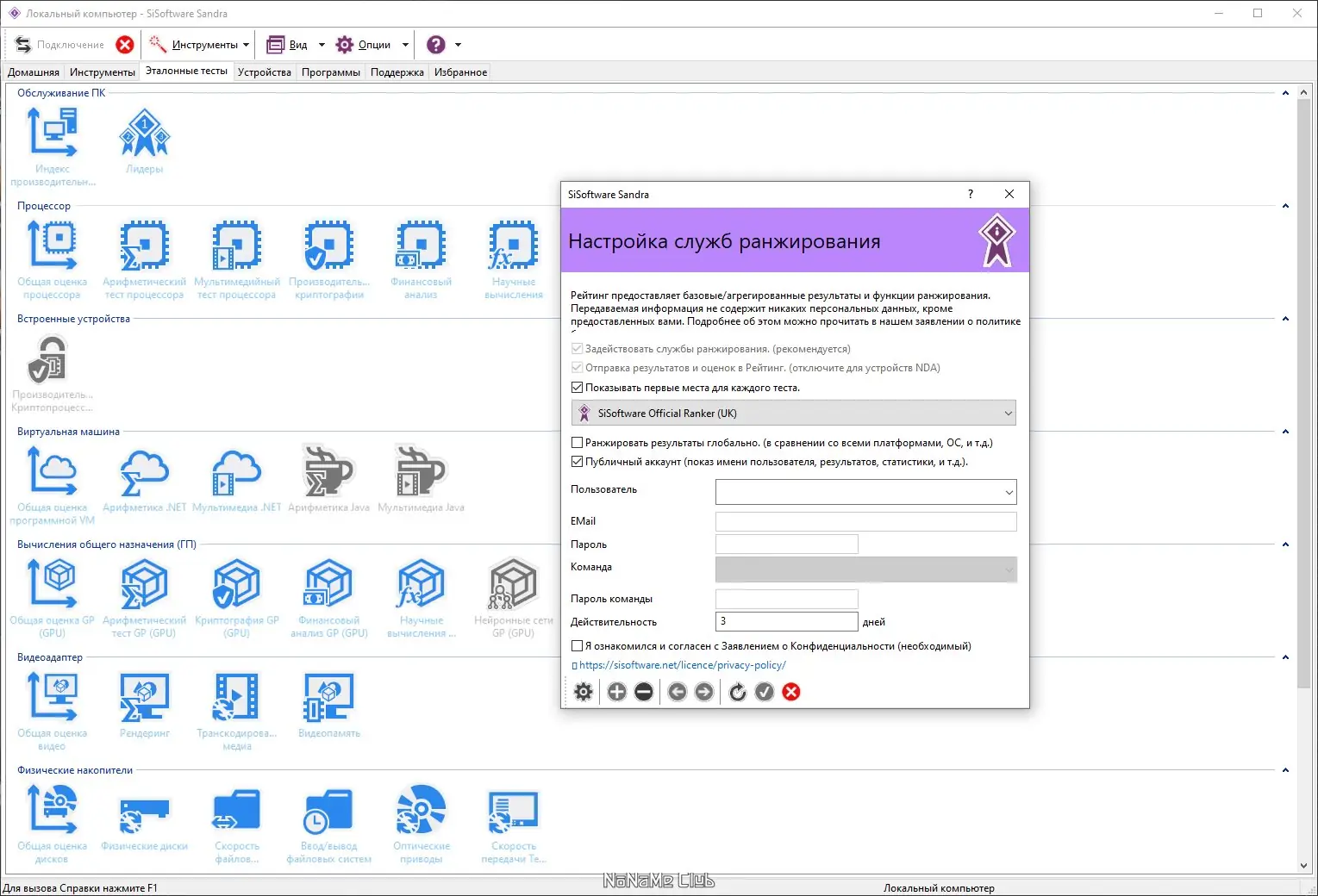The width and height of the screenshot is (1318, 896).
Task: Enable 'Ранжировать результаты глобально' checkbox
Action: click(578, 443)
